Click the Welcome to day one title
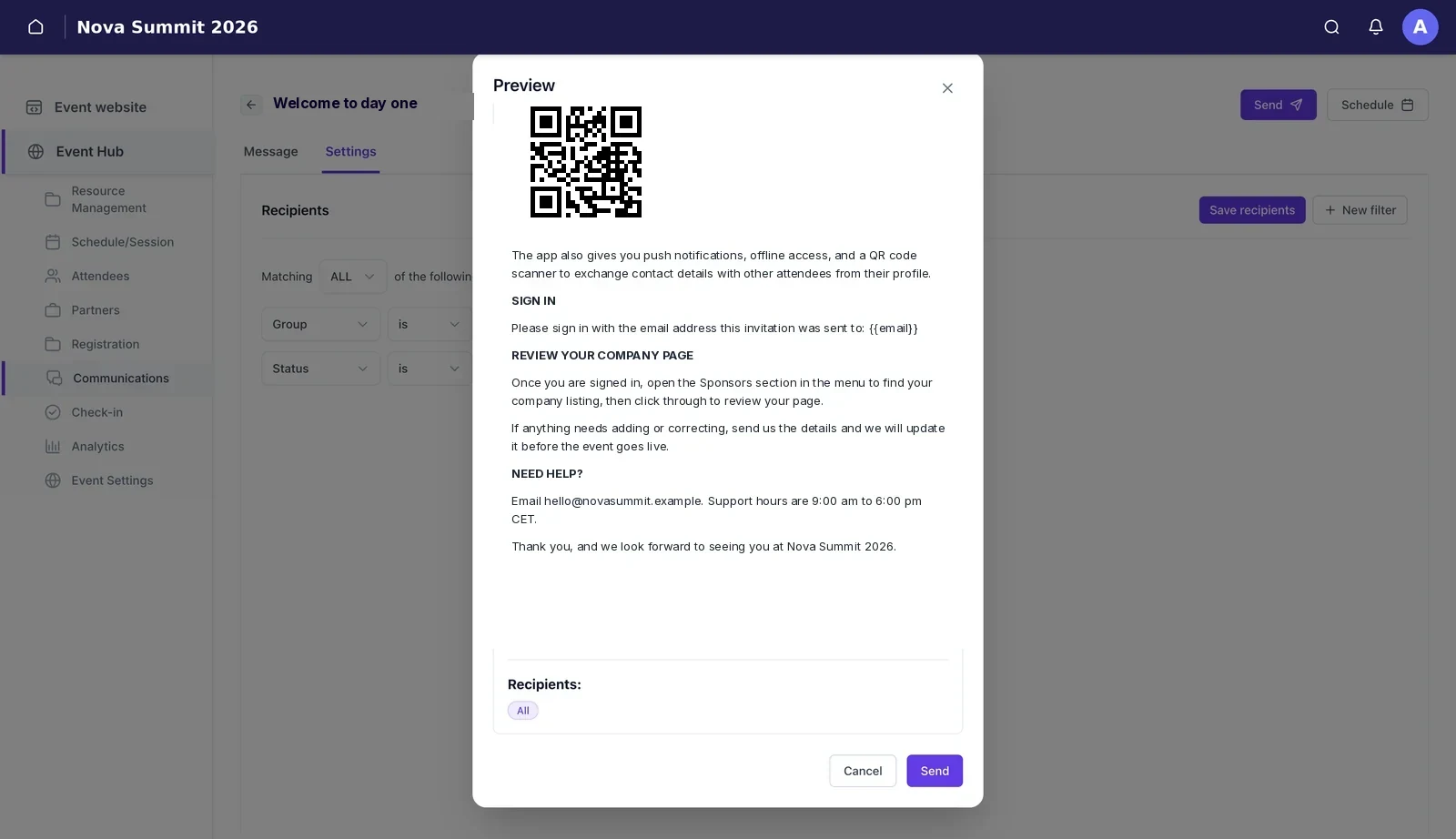Image resolution: width=1456 pixels, height=839 pixels. (345, 104)
